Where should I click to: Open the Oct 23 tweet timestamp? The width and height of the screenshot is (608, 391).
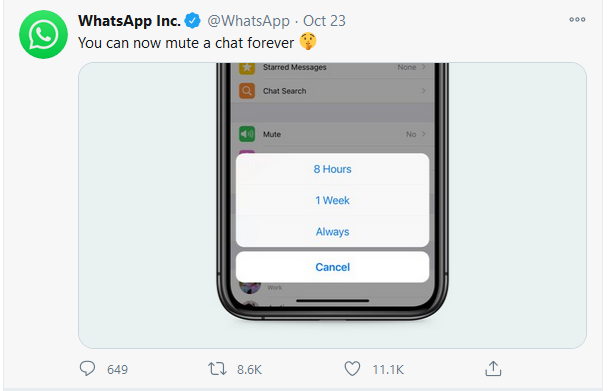(x=324, y=21)
